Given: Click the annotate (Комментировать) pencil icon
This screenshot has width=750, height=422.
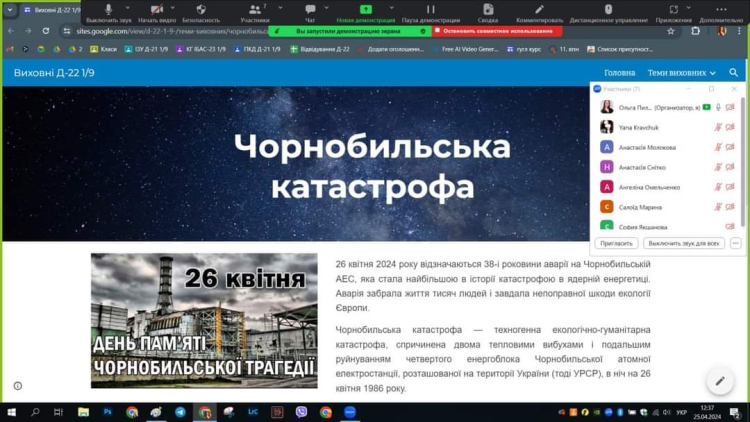Looking at the screenshot, I should pos(539,9).
